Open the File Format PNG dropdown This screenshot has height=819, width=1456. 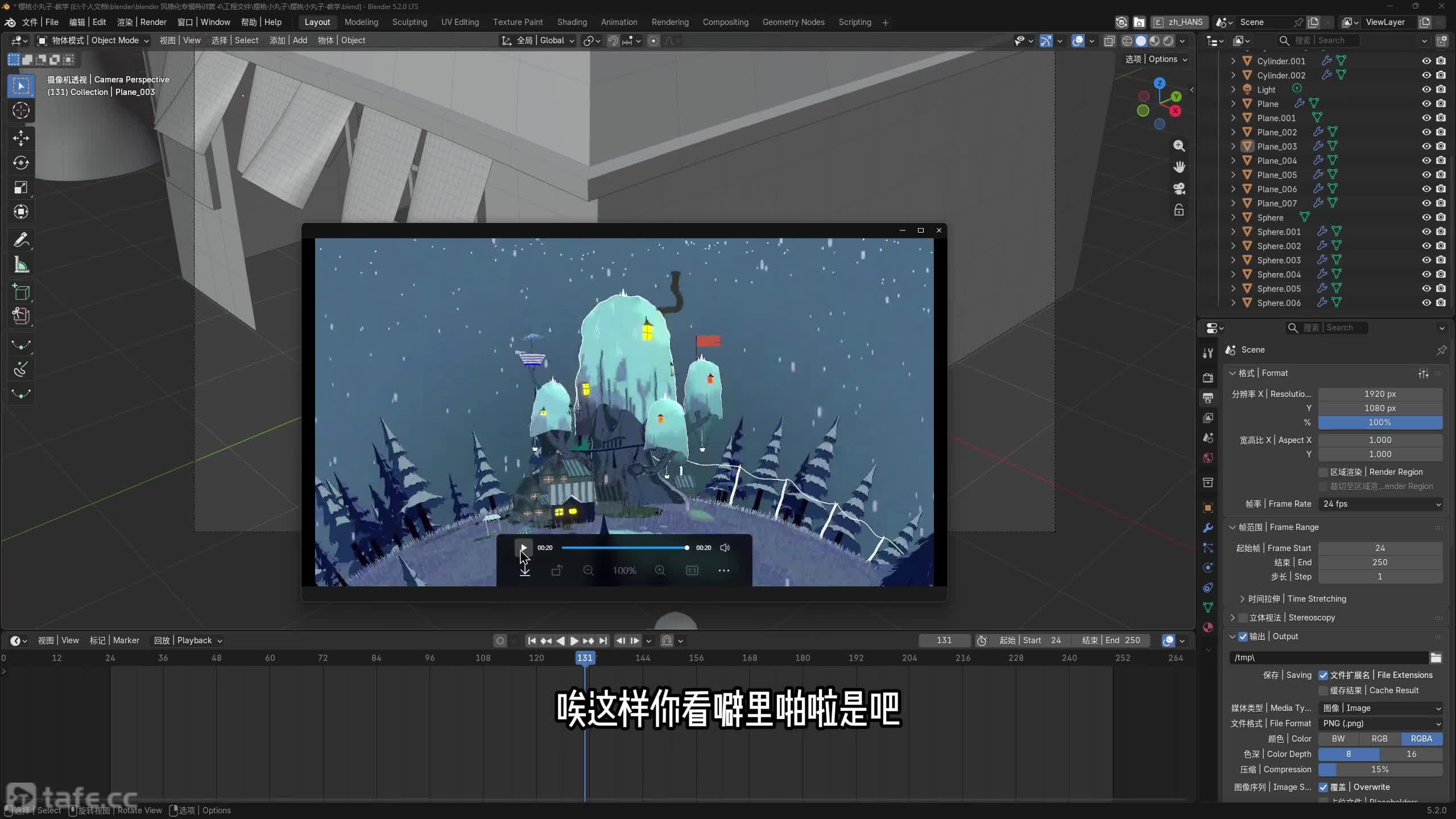point(1380,723)
